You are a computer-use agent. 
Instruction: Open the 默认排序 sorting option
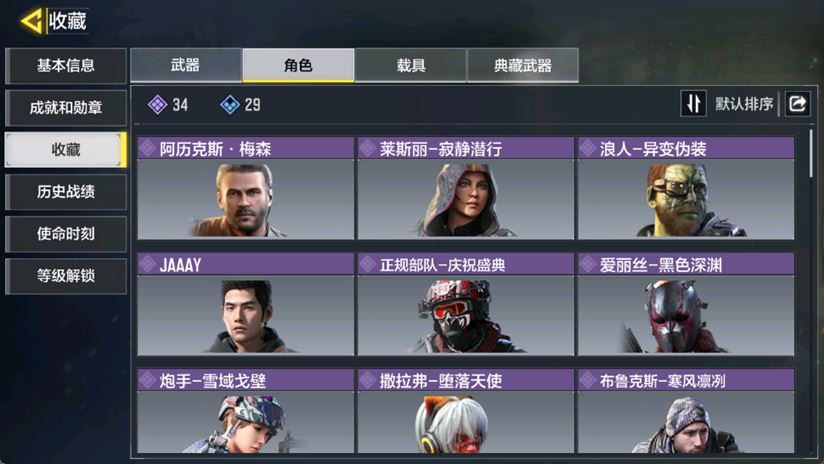click(x=744, y=104)
